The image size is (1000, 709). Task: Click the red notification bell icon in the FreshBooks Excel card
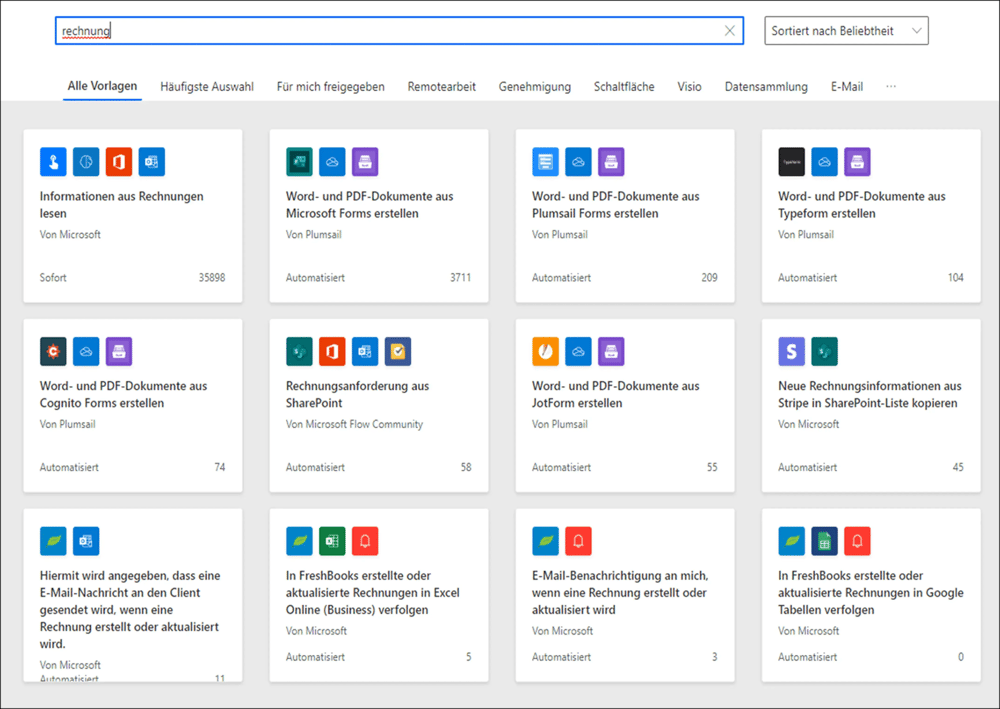pos(365,541)
